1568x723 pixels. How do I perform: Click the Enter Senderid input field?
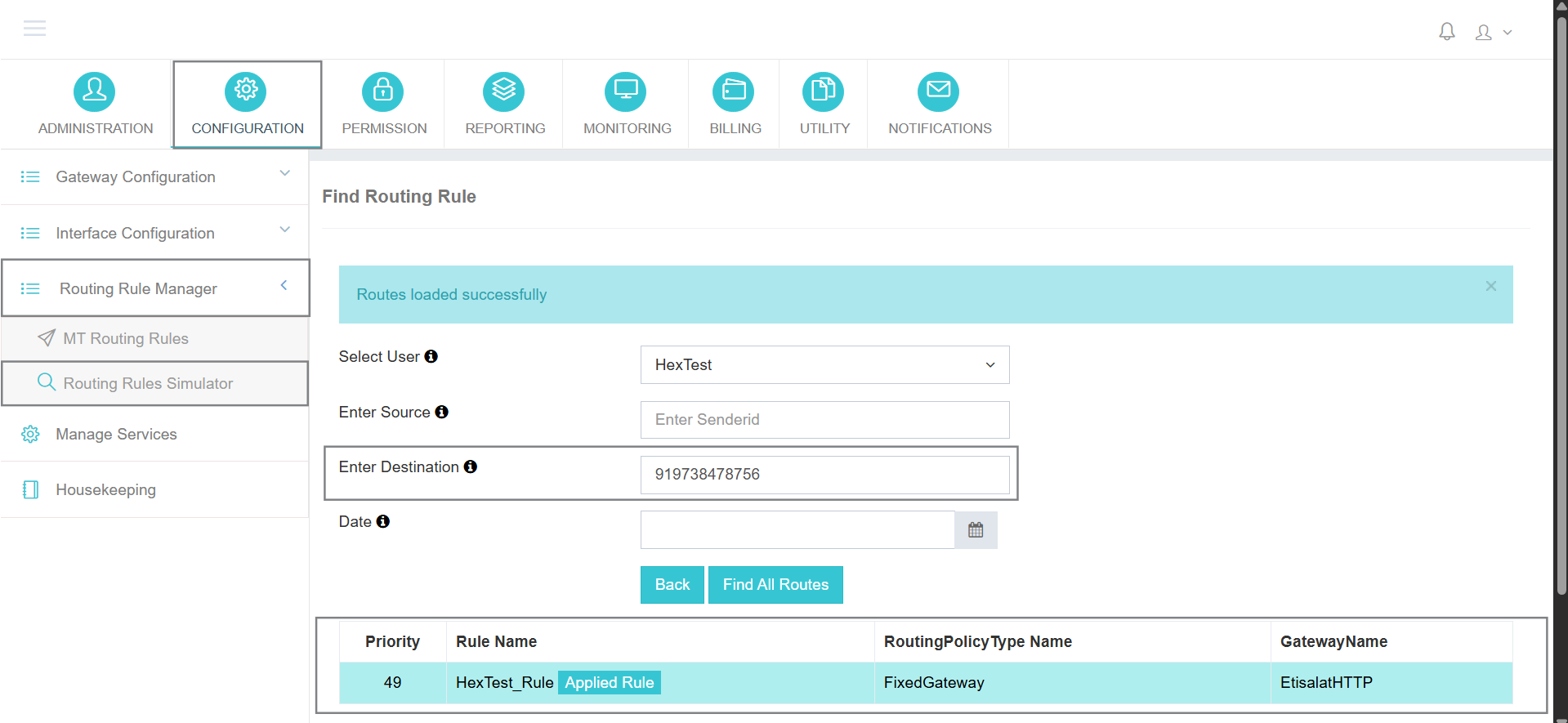pos(824,420)
